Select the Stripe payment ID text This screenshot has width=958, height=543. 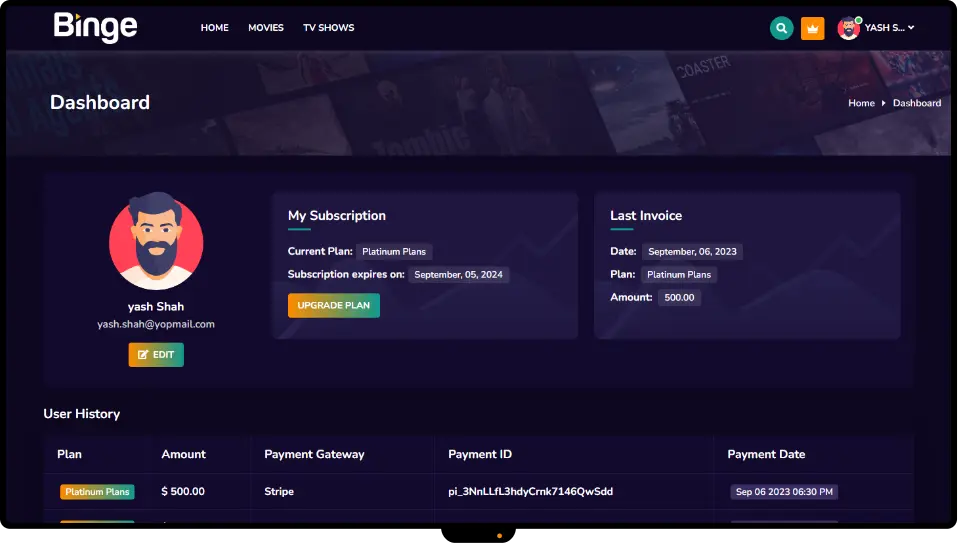530,492
